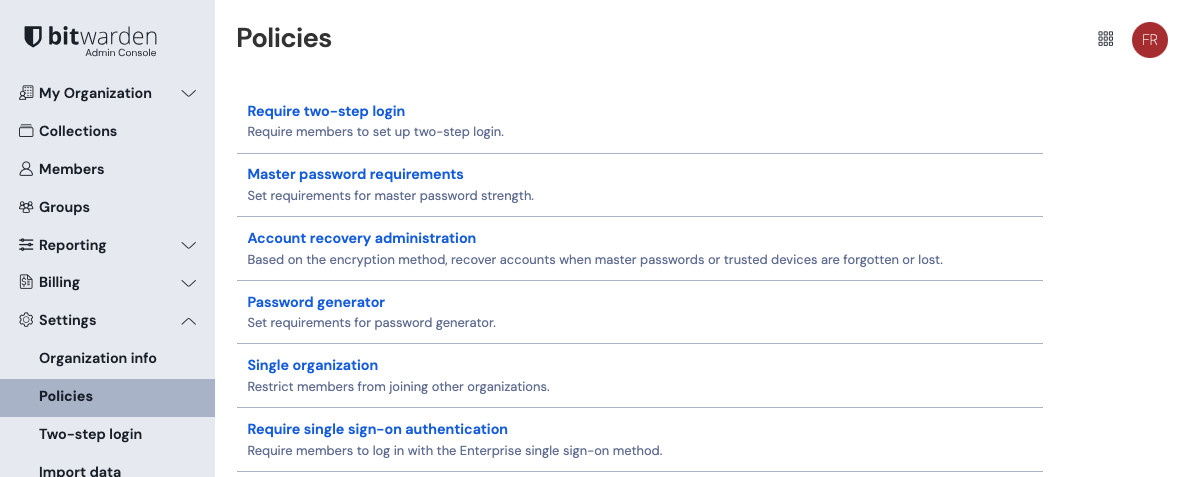Go to Organization info settings
The image size is (1197, 477).
pos(98,358)
